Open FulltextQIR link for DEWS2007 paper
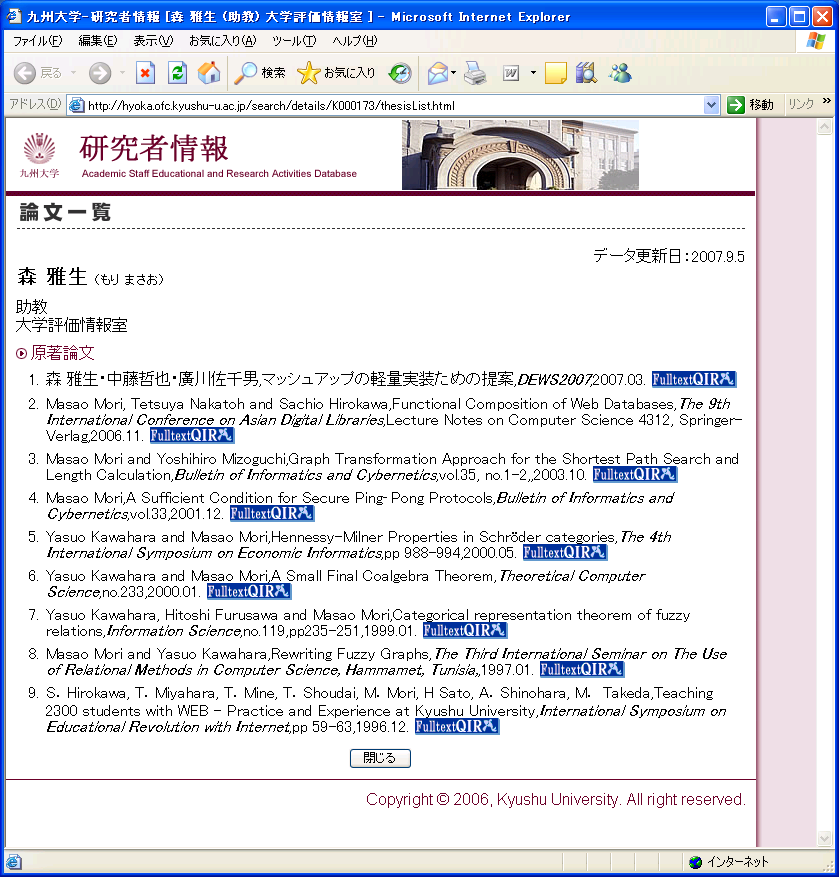Viewport: 839px width, 877px height. 693,379
